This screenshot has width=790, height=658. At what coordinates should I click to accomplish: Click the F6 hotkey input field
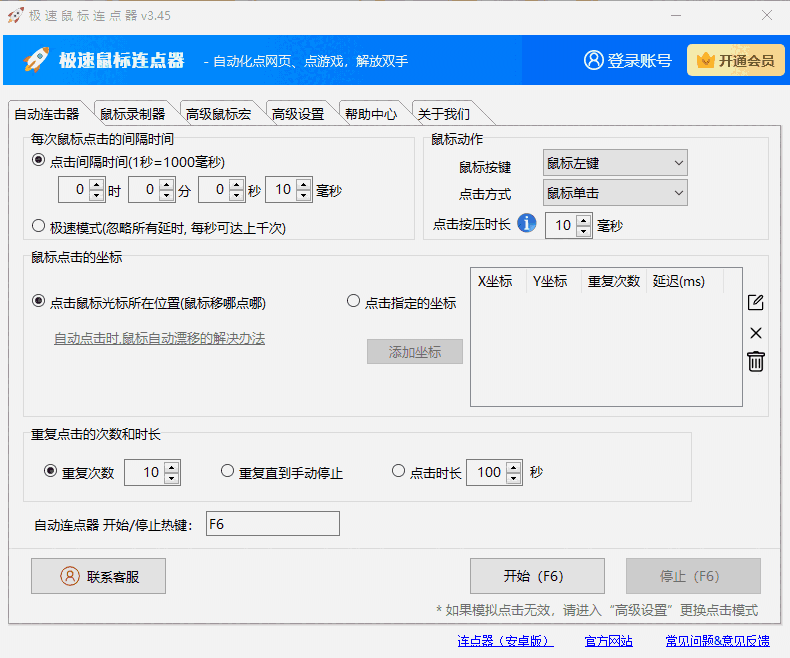[271, 524]
